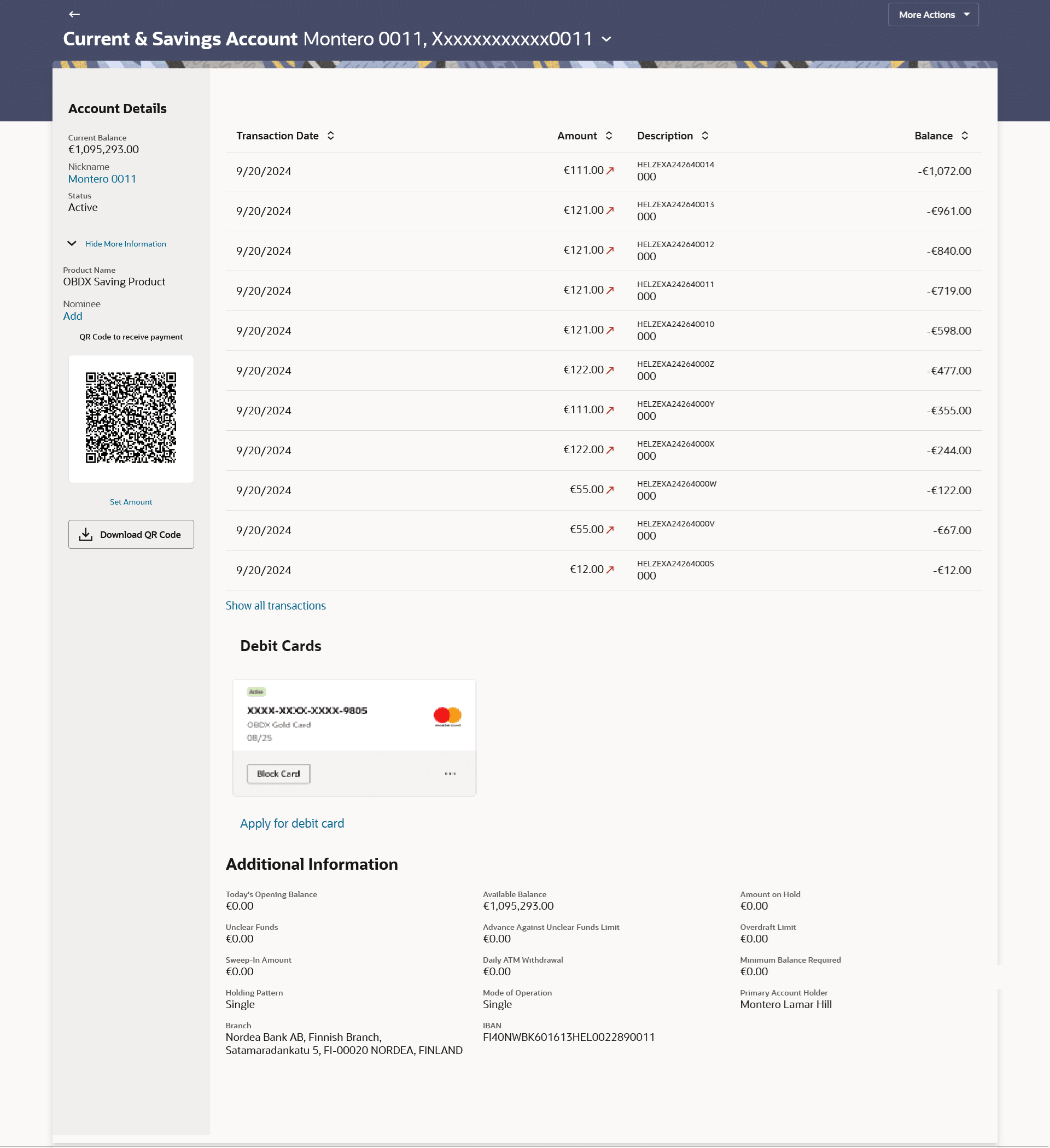
Task: Click the back arrow icon
Action: coord(74,14)
